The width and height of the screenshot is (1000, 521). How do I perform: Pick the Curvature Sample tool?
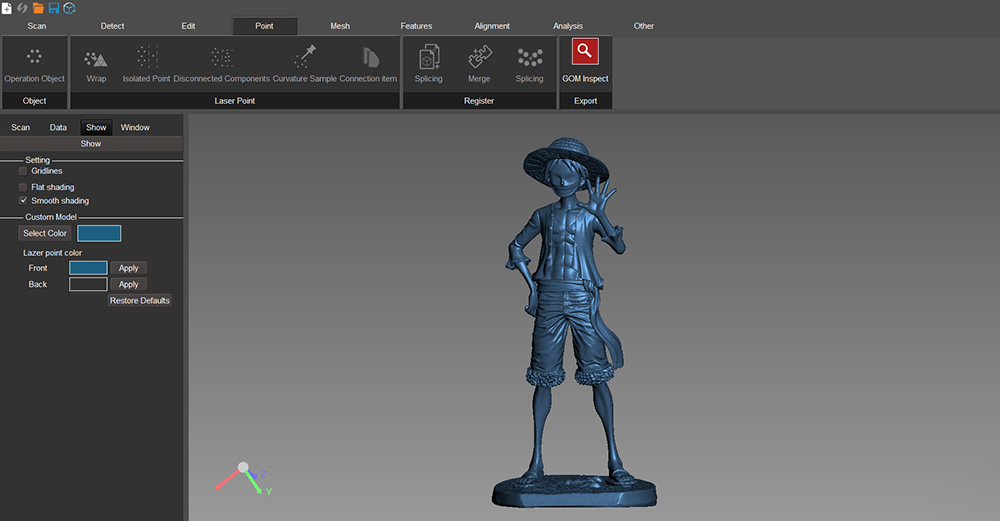(304, 64)
